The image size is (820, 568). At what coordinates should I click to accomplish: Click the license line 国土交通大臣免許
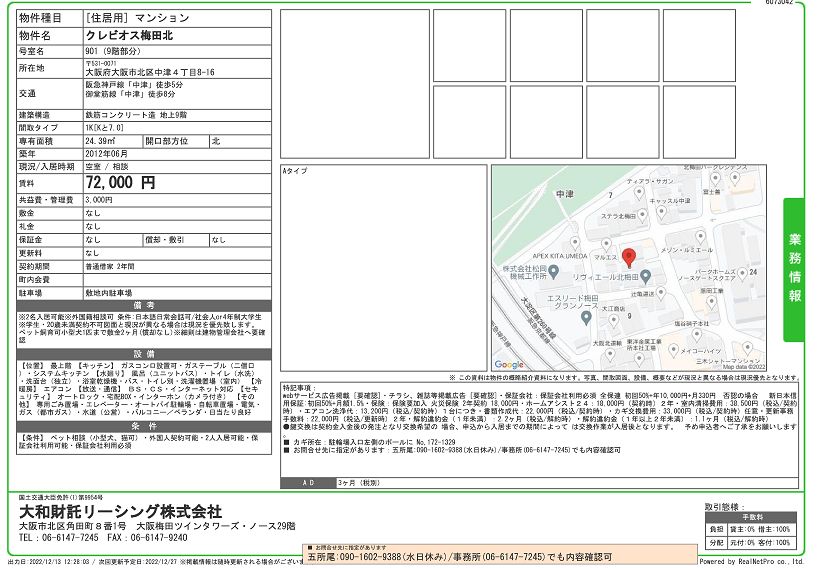(x=61, y=497)
